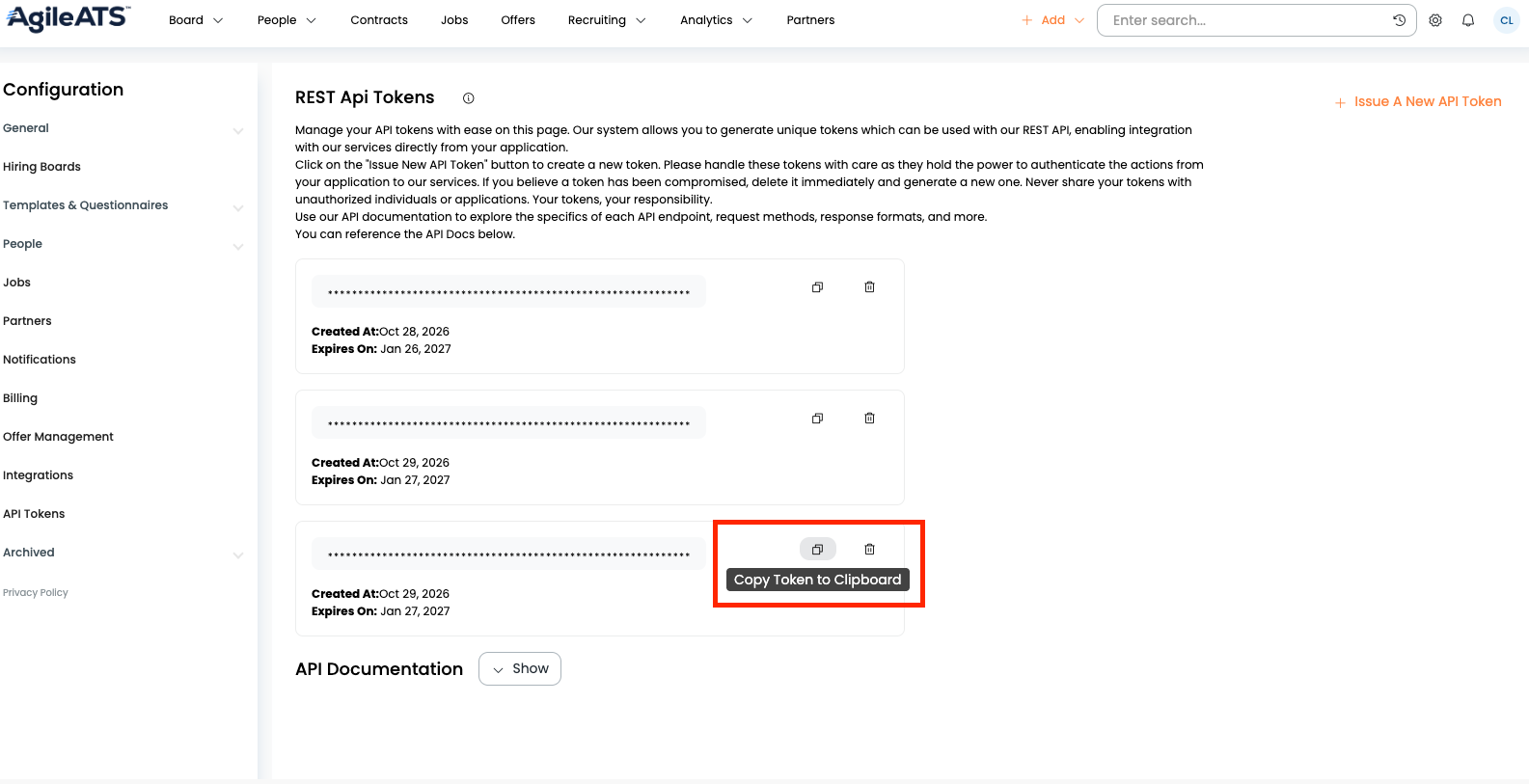The height and width of the screenshot is (784, 1529).
Task: Open the Add dropdown in header
Action: click(x=1052, y=20)
